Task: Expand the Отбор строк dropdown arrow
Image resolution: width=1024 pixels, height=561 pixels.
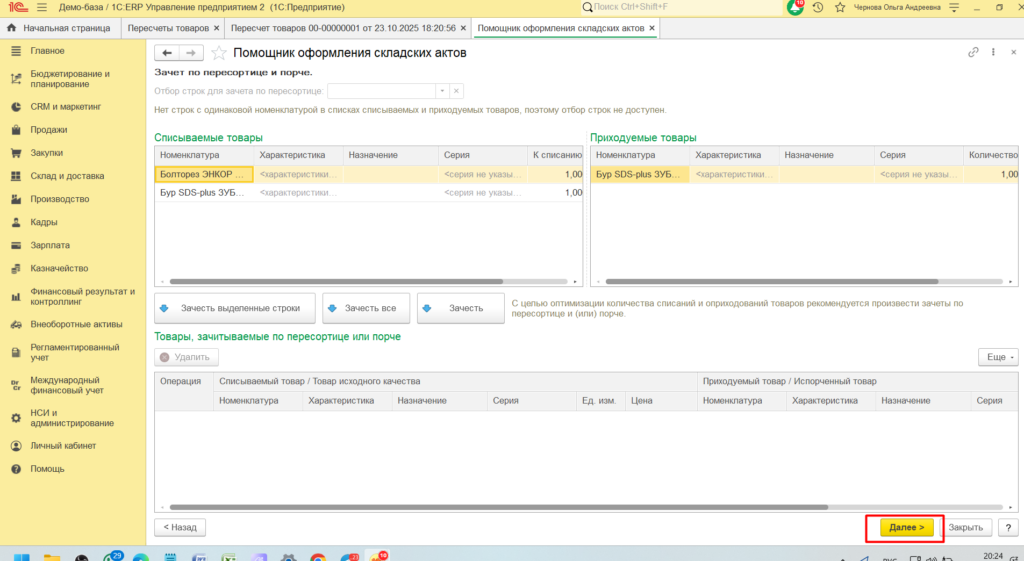Action: point(442,91)
